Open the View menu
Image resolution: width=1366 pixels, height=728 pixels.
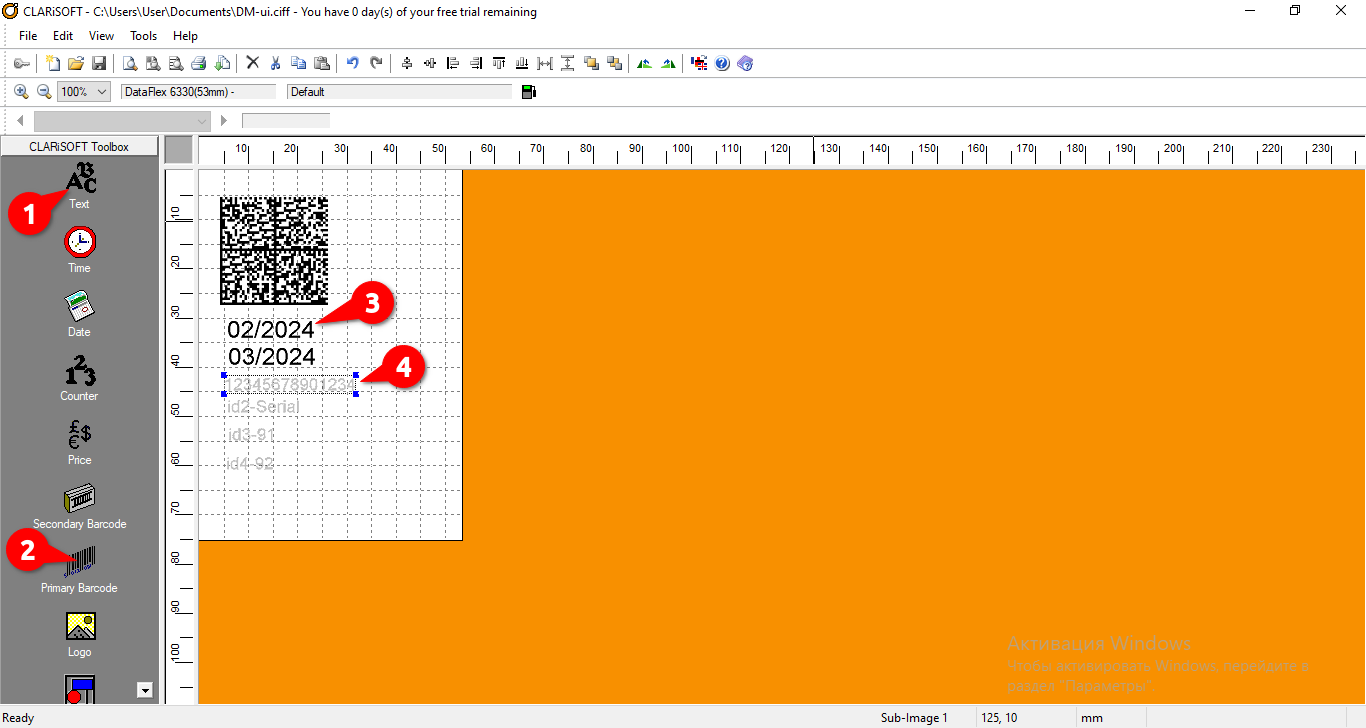(101, 36)
